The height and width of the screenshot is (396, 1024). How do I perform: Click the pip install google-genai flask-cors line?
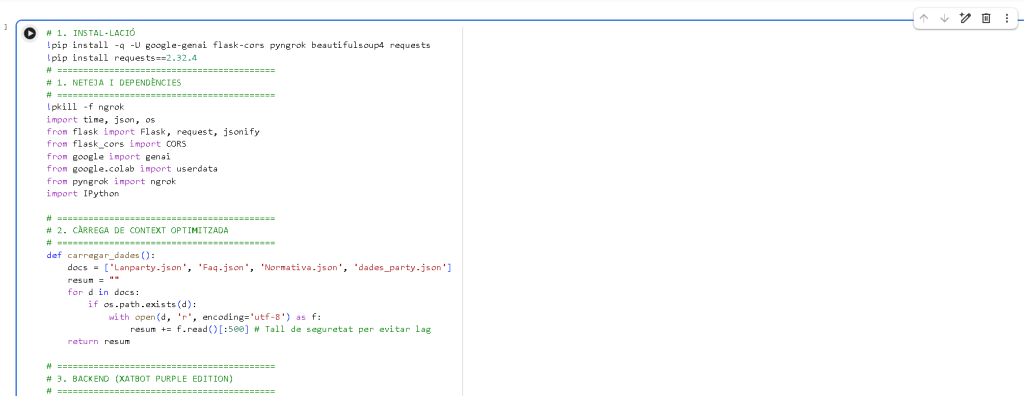point(238,46)
